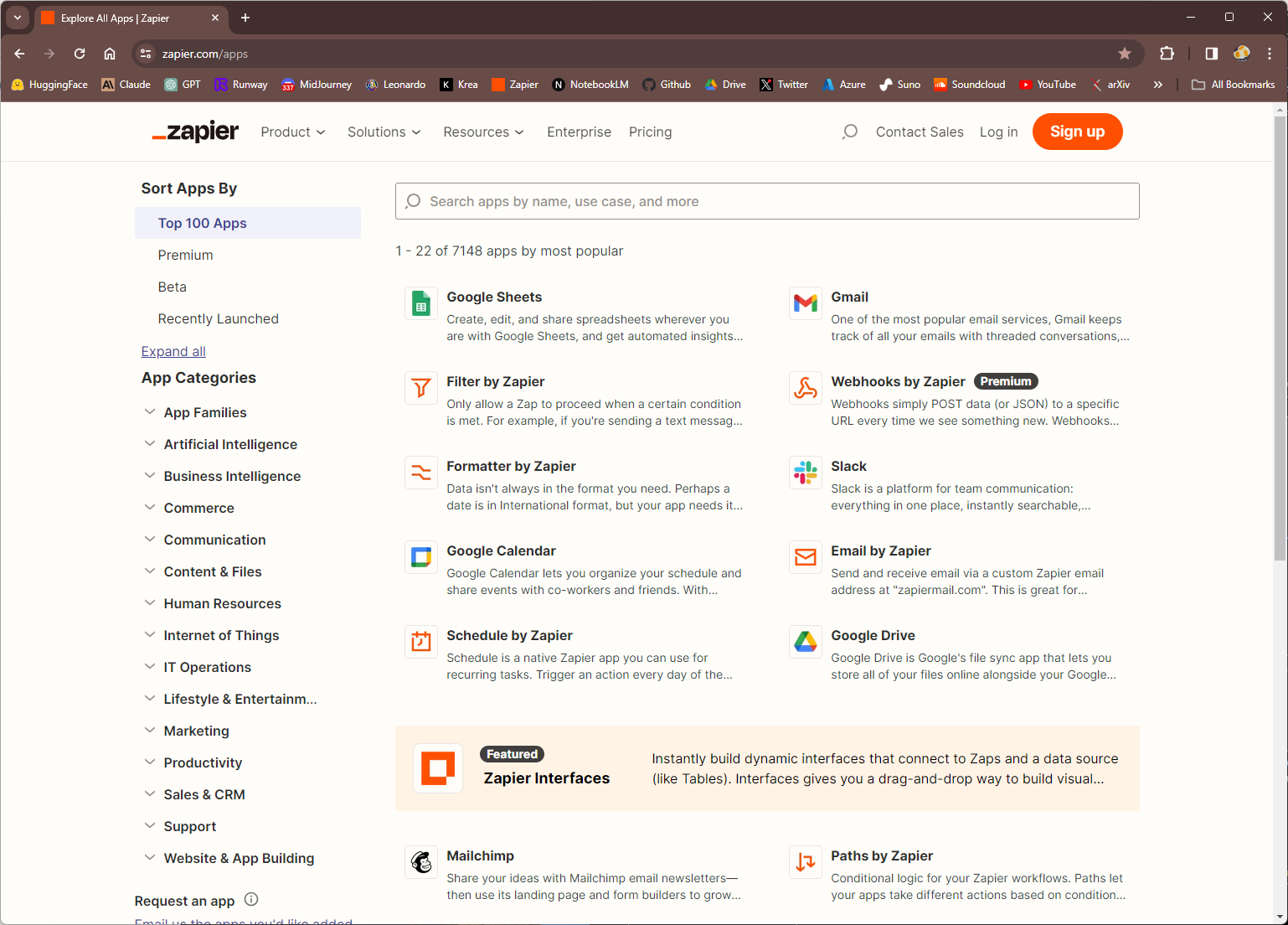This screenshot has height=925, width=1288.
Task: Focus the Search apps input field
Action: tap(767, 201)
